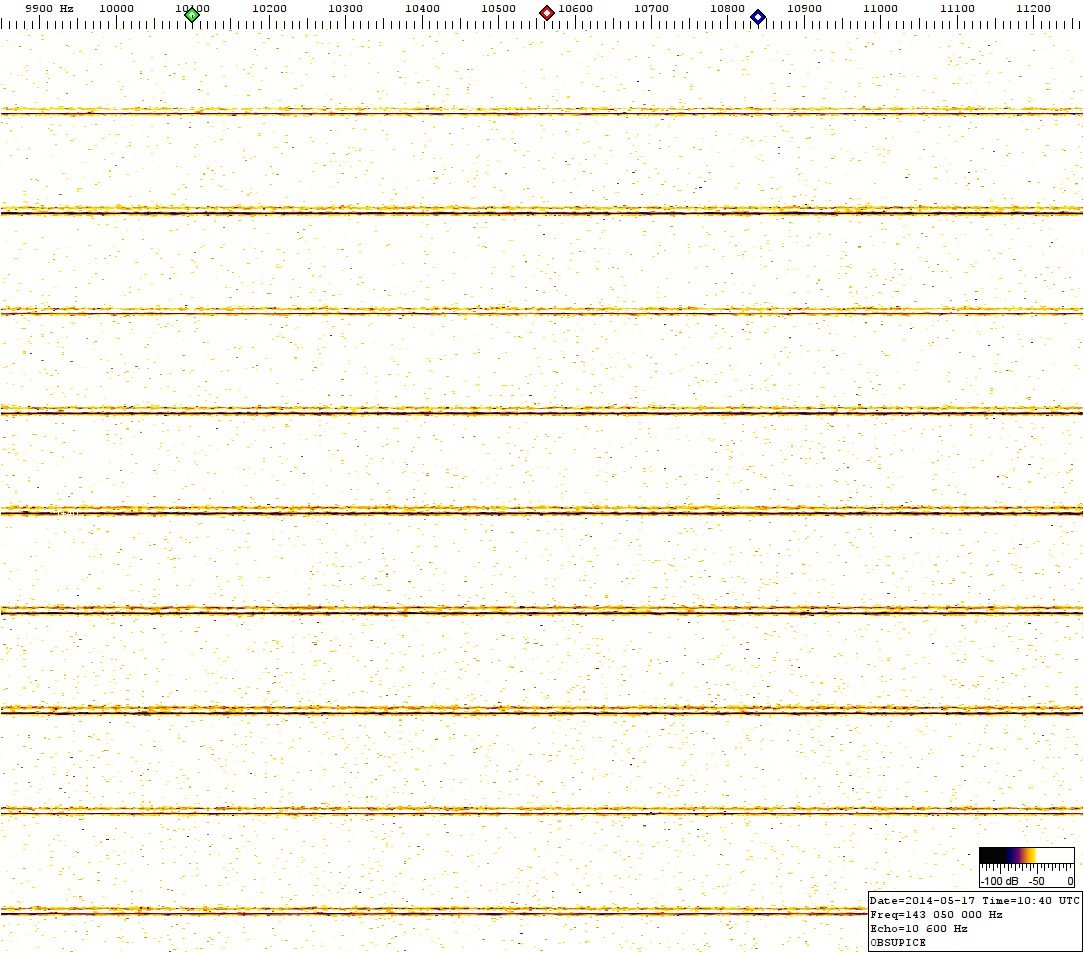Click the OBSUPICE station label
The image size is (1084, 953).
898,942
